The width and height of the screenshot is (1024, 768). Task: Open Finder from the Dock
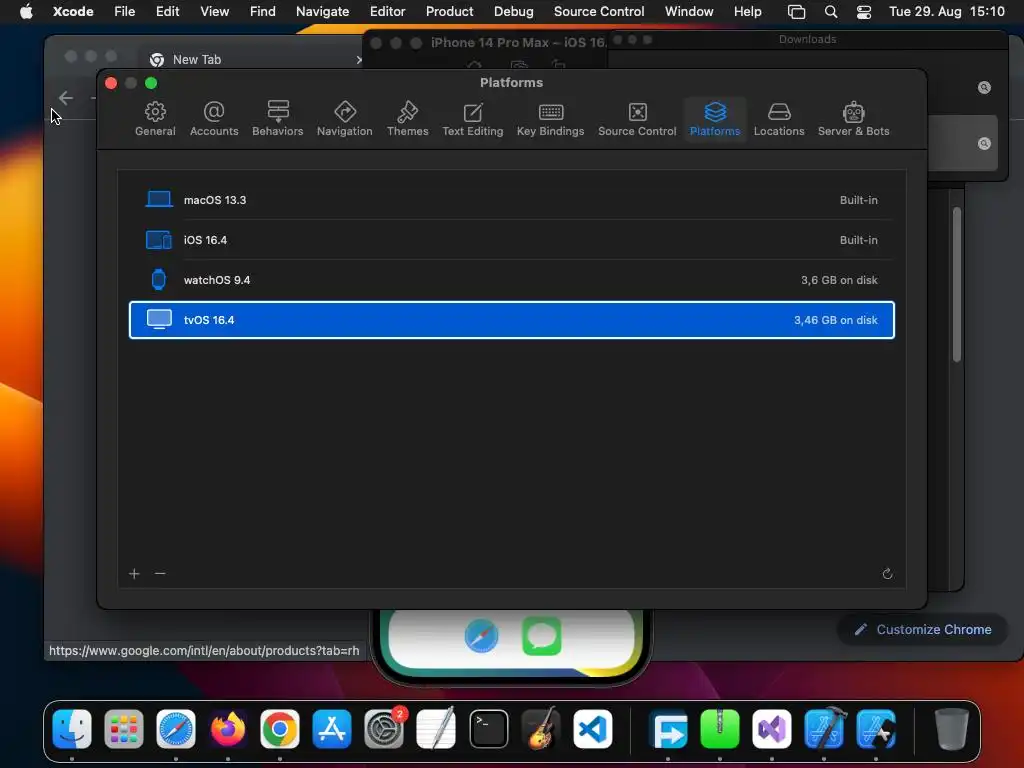[72, 729]
